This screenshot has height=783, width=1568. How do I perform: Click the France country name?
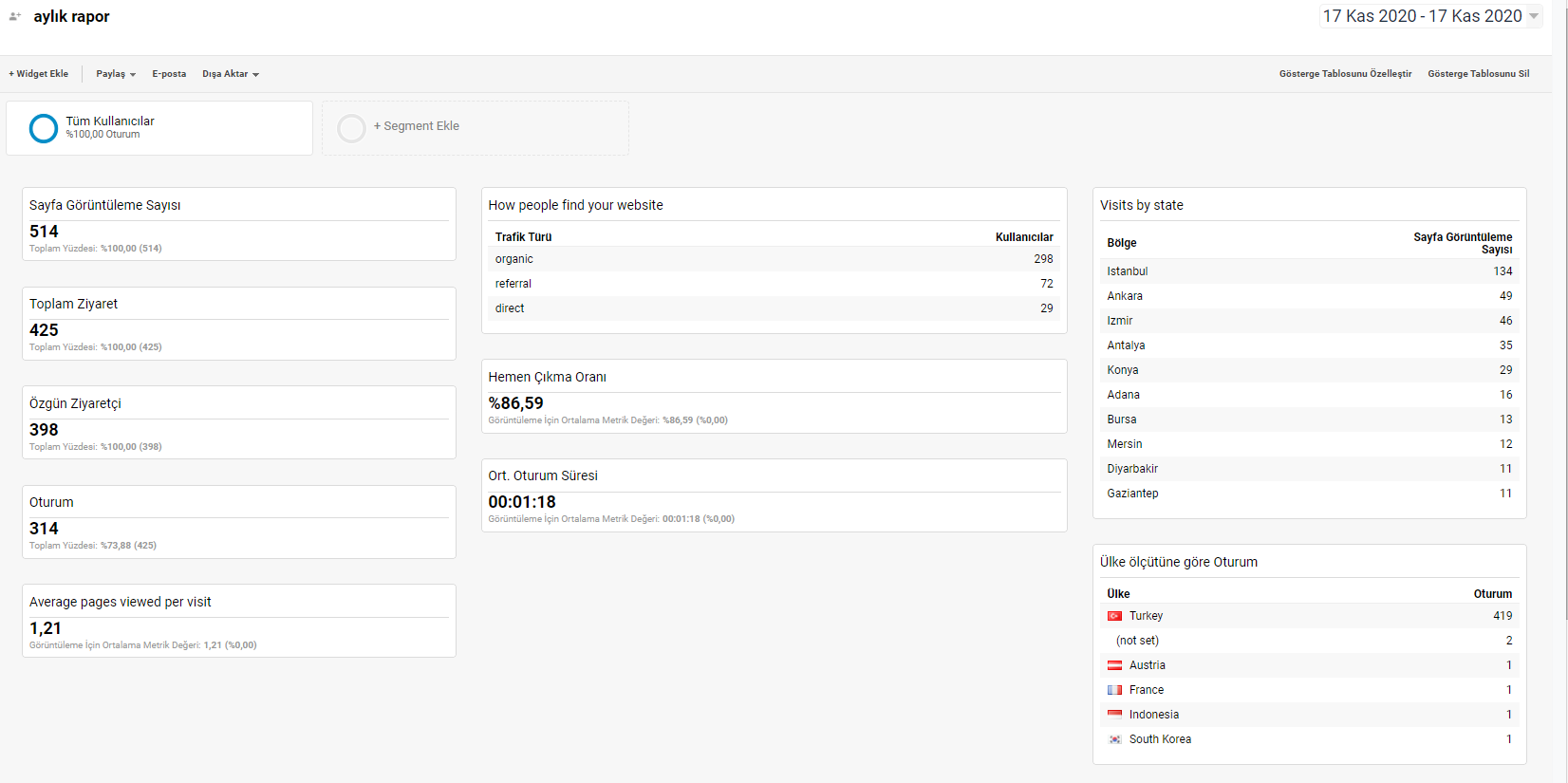tap(1147, 690)
